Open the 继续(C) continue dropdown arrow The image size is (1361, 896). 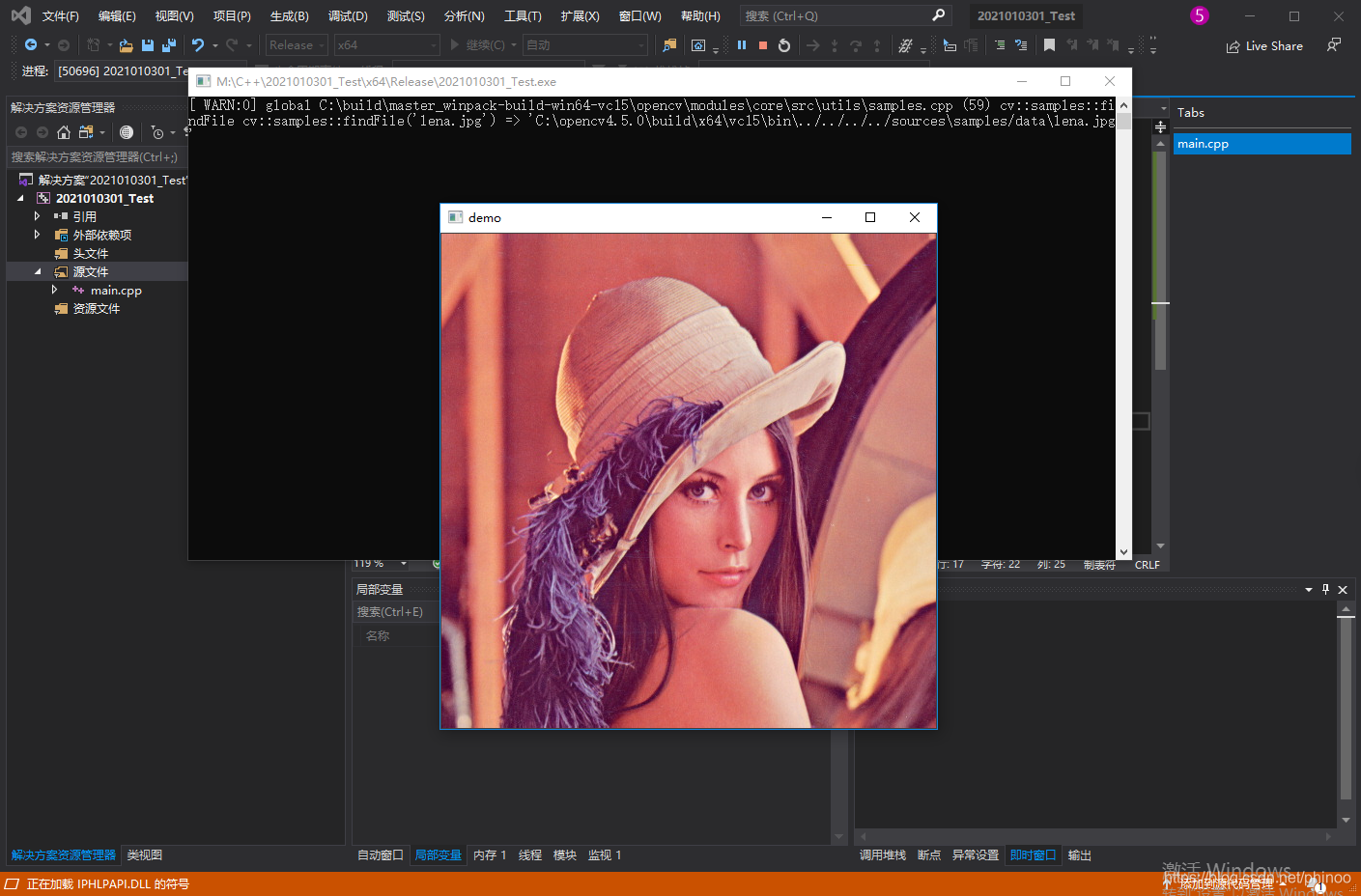[514, 45]
